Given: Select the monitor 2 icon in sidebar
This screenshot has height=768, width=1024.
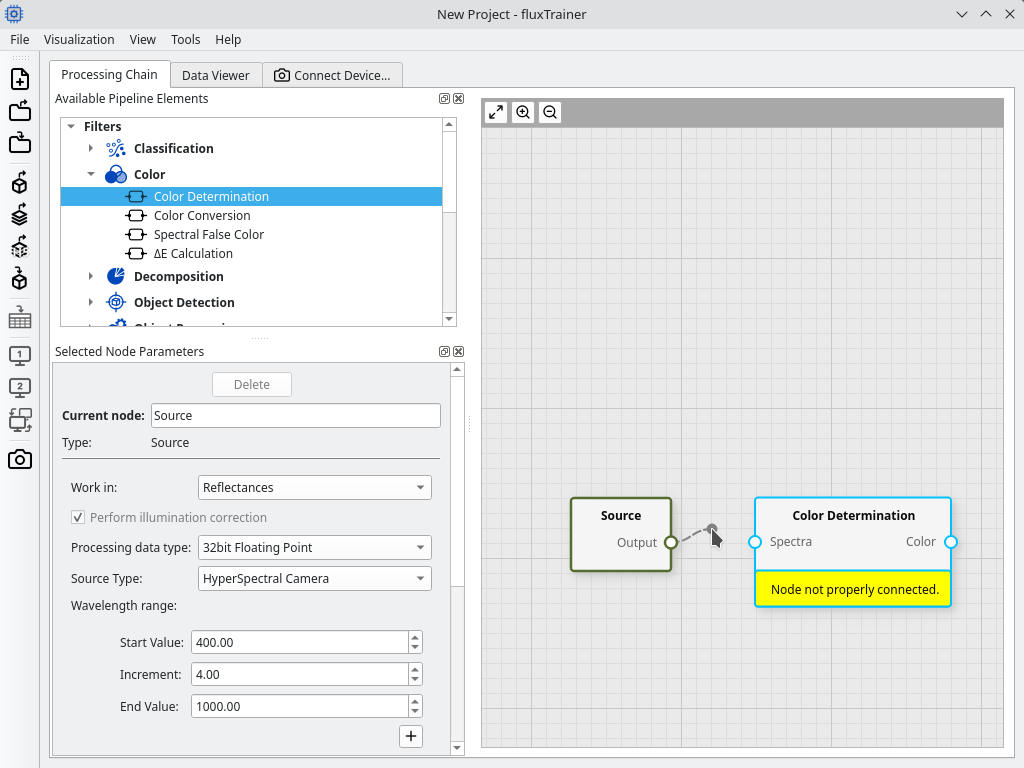Looking at the screenshot, I should 20,388.
